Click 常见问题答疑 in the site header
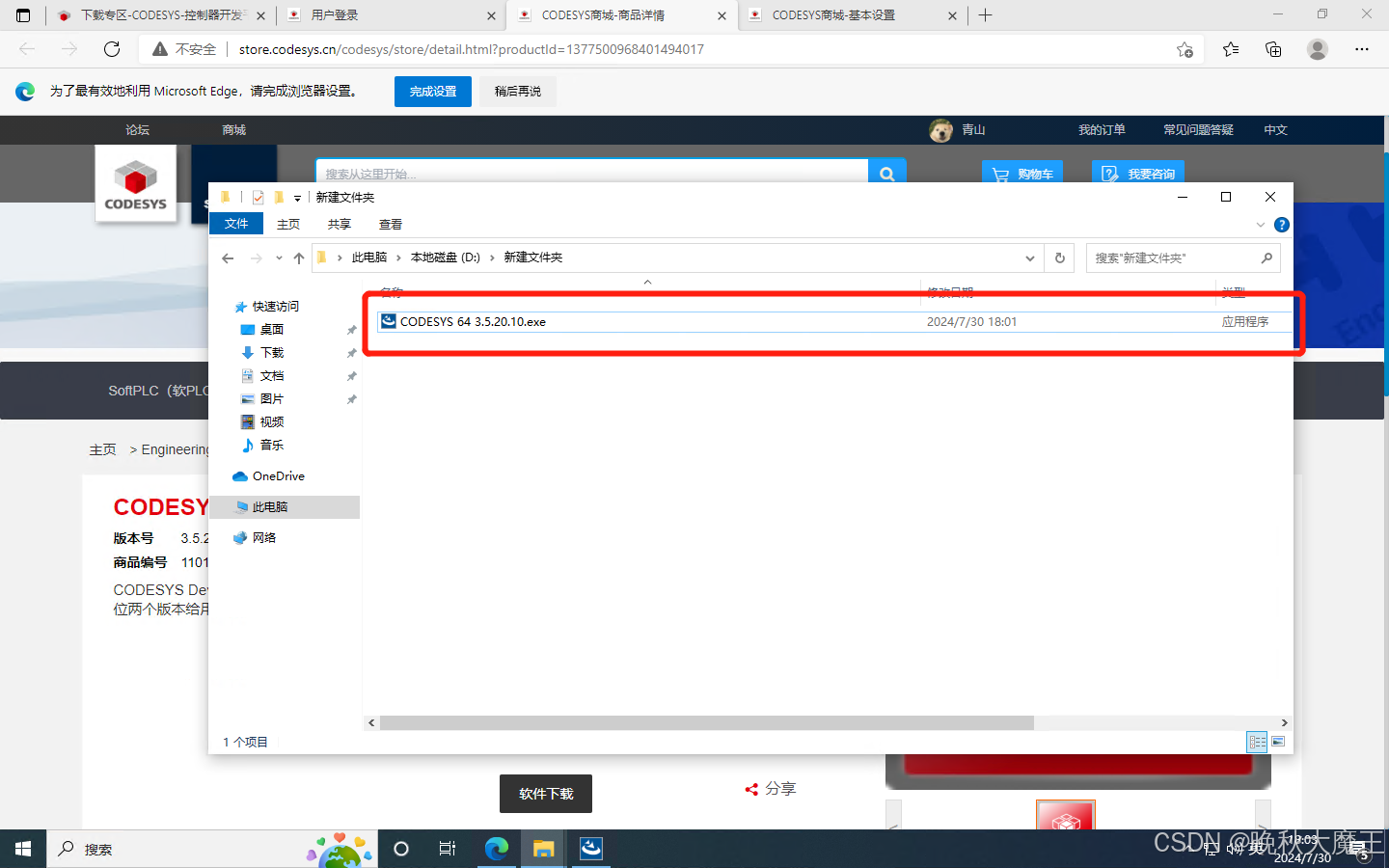This screenshot has width=1389, height=868. [x=1198, y=129]
